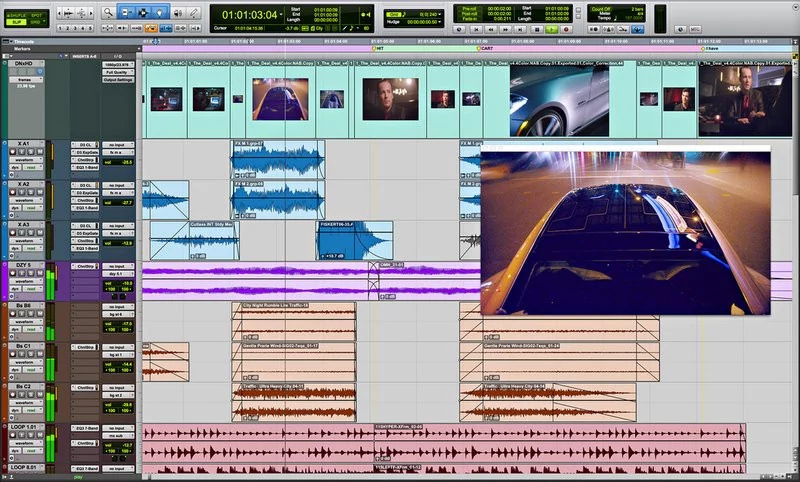Open main counter format dropdown
The width and height of the screenshot is (800, 482).
[281, 14]
